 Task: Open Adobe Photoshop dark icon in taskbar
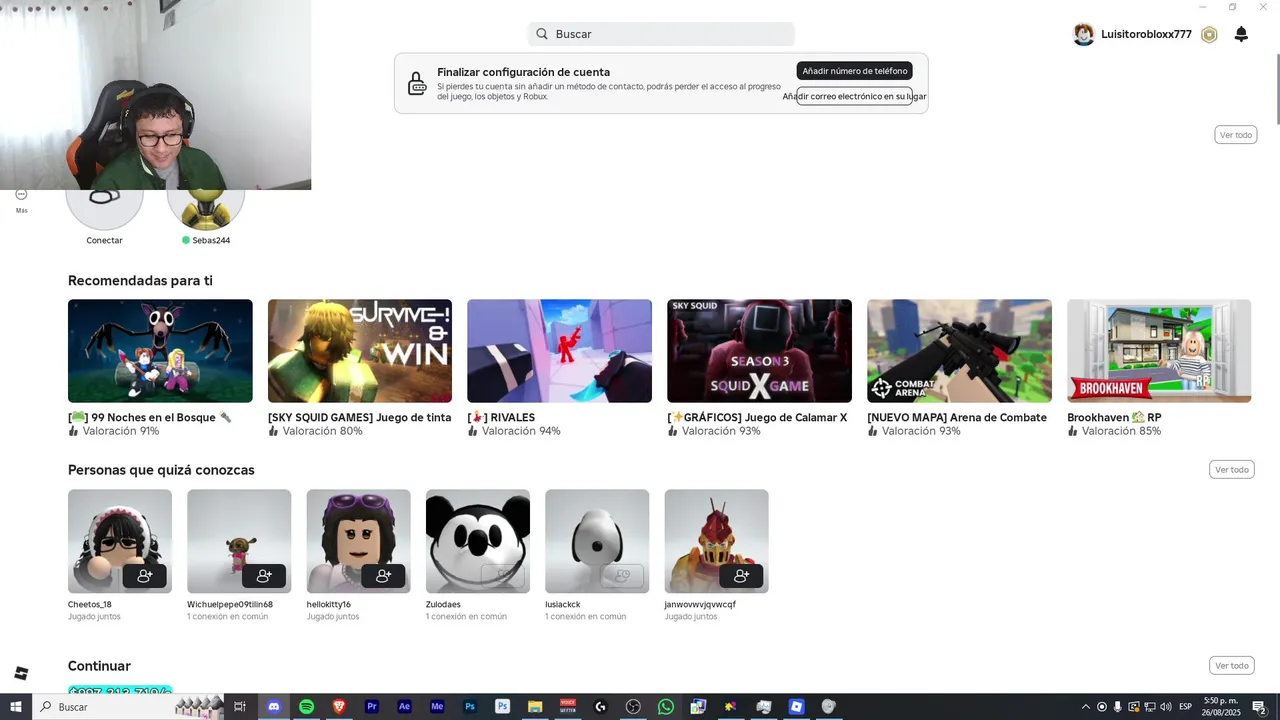pyautogui.click(x=470, y=707)
